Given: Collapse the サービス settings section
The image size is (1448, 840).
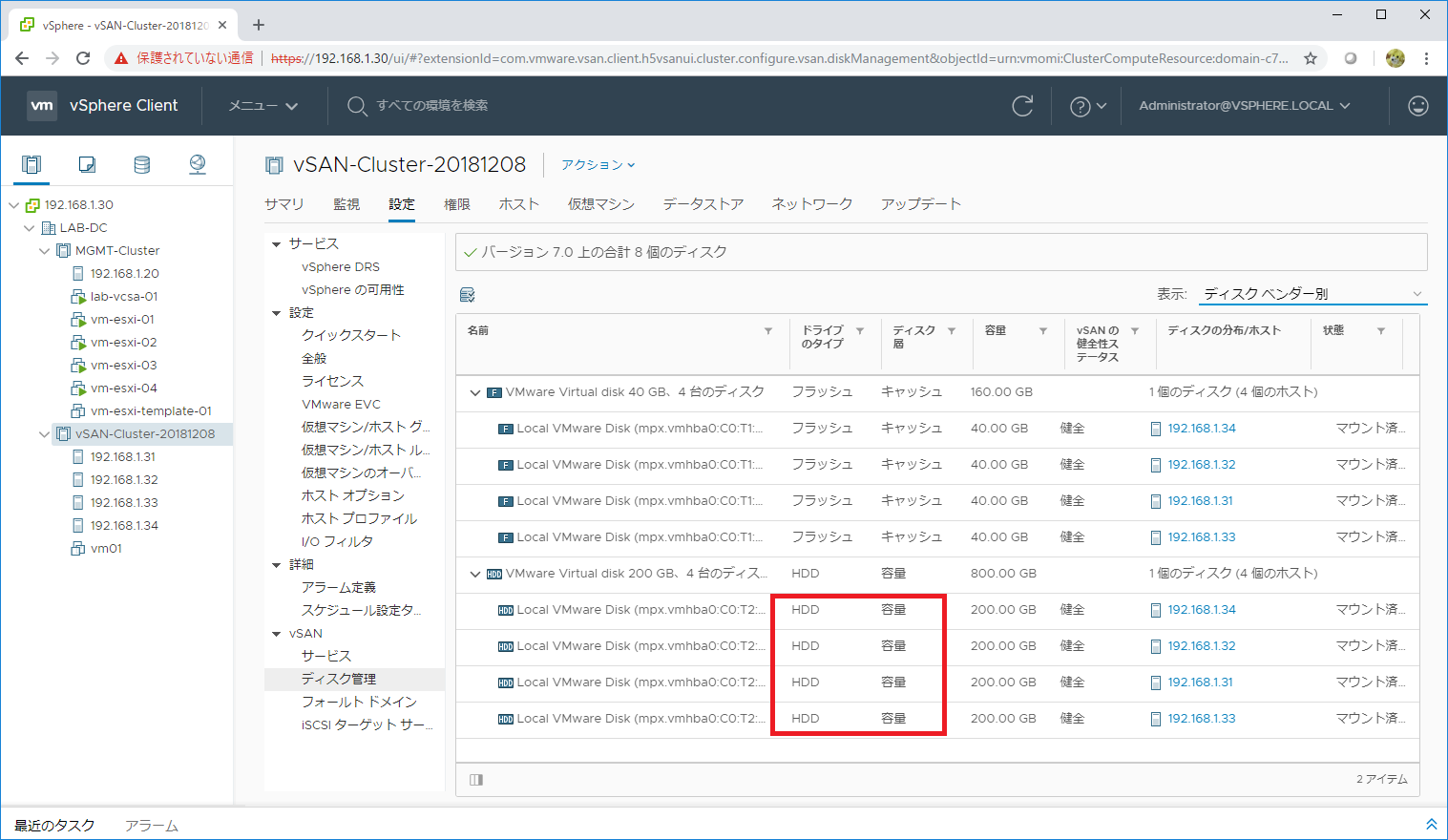Looking at the screenshot, I should [x=277, y=244].
